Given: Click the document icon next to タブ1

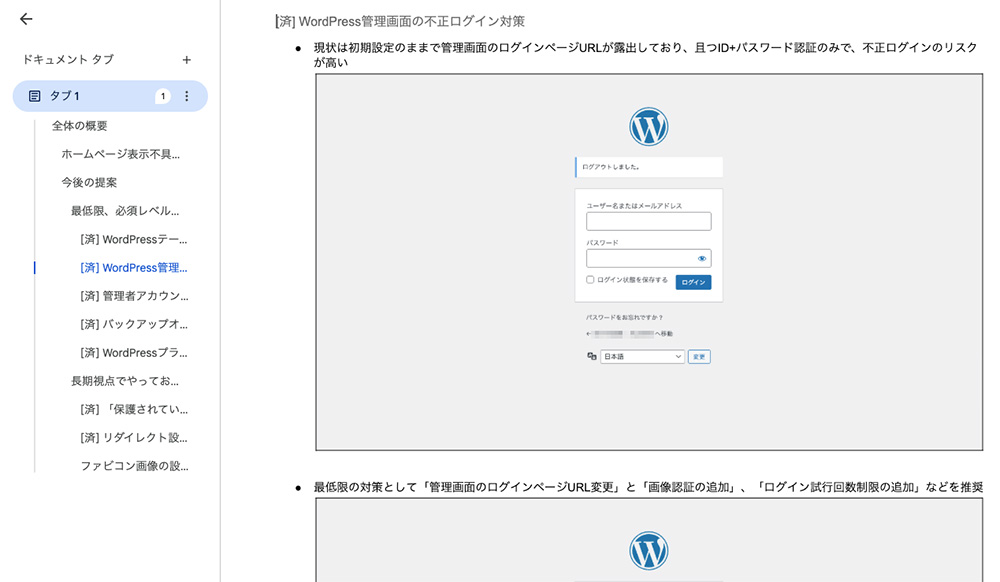Looking at the screenshot, I should [x=34, y=94].
